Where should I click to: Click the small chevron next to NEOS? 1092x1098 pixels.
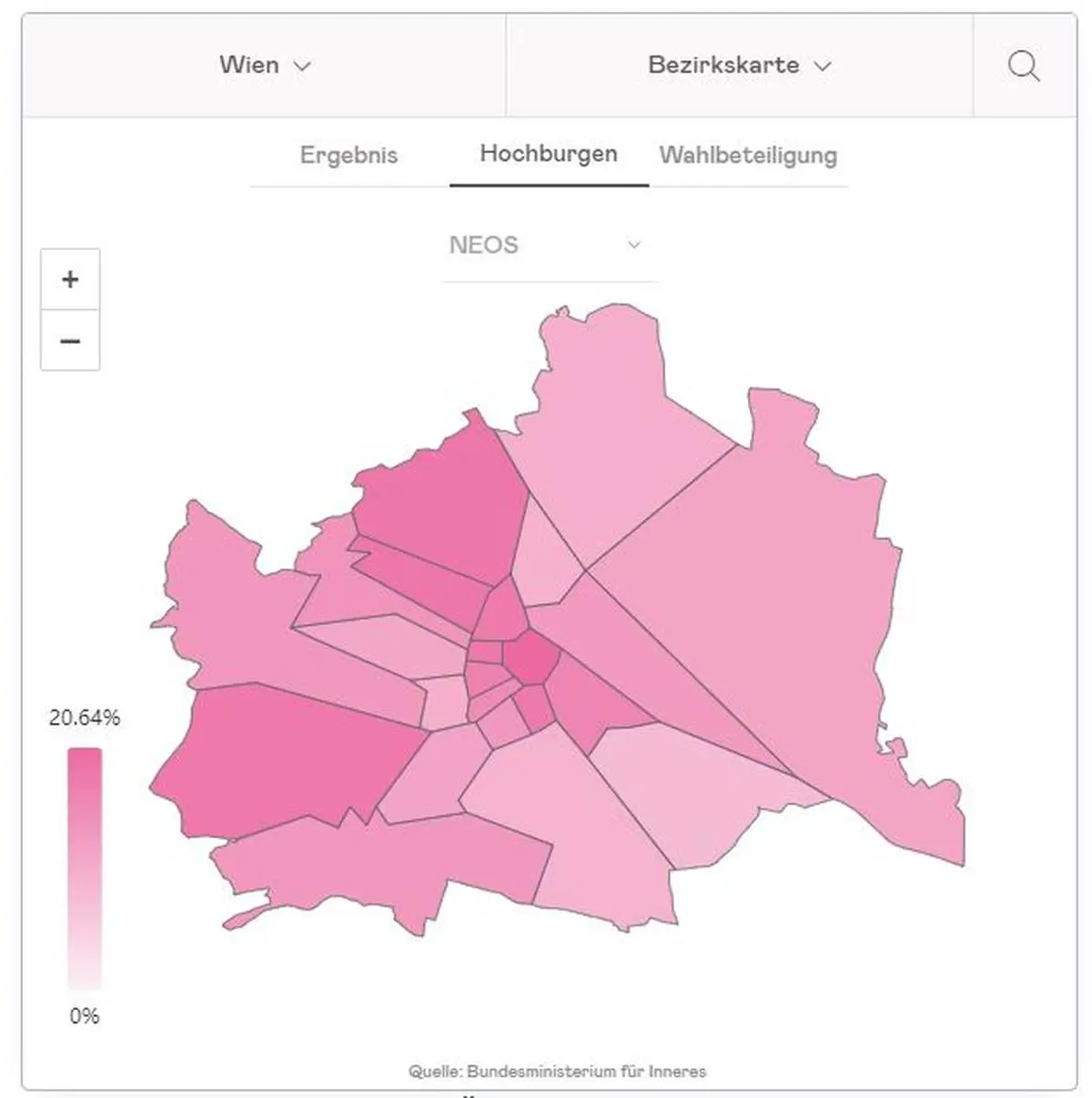[634, 244]
